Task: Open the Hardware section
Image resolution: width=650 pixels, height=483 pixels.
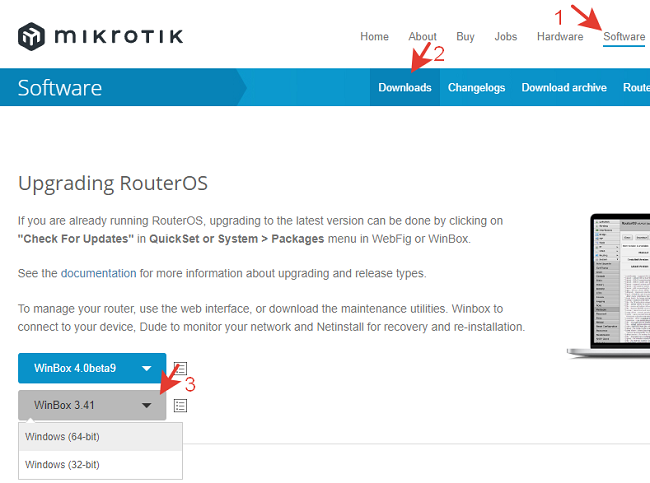Action: tap(560, 36)
